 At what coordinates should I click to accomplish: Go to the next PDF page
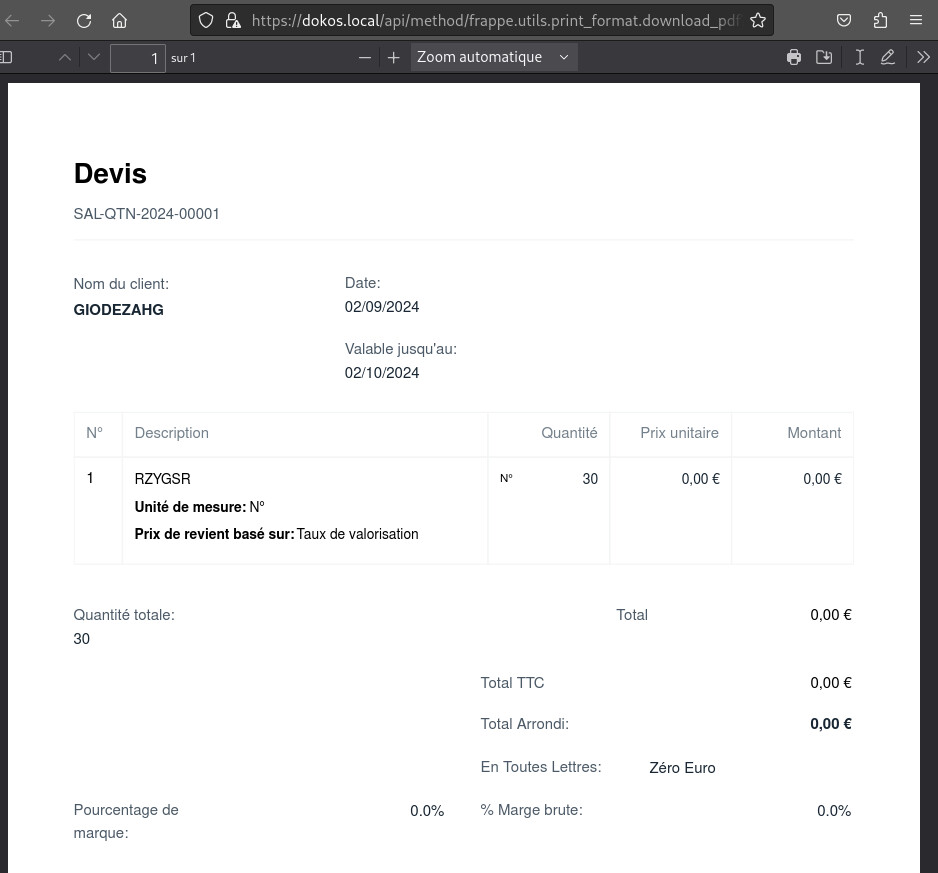94,57
